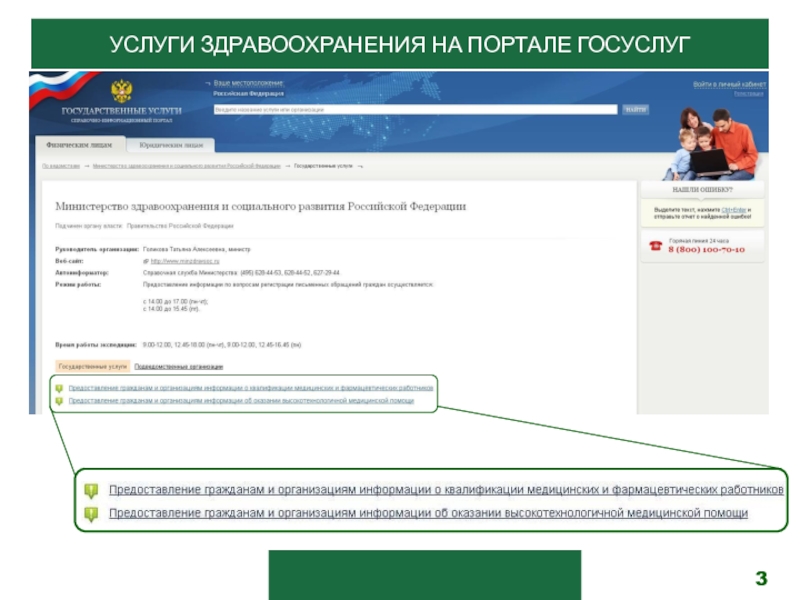Open the ministry website URL link
This screenshot has height=600, width=800.
[185, 261]
